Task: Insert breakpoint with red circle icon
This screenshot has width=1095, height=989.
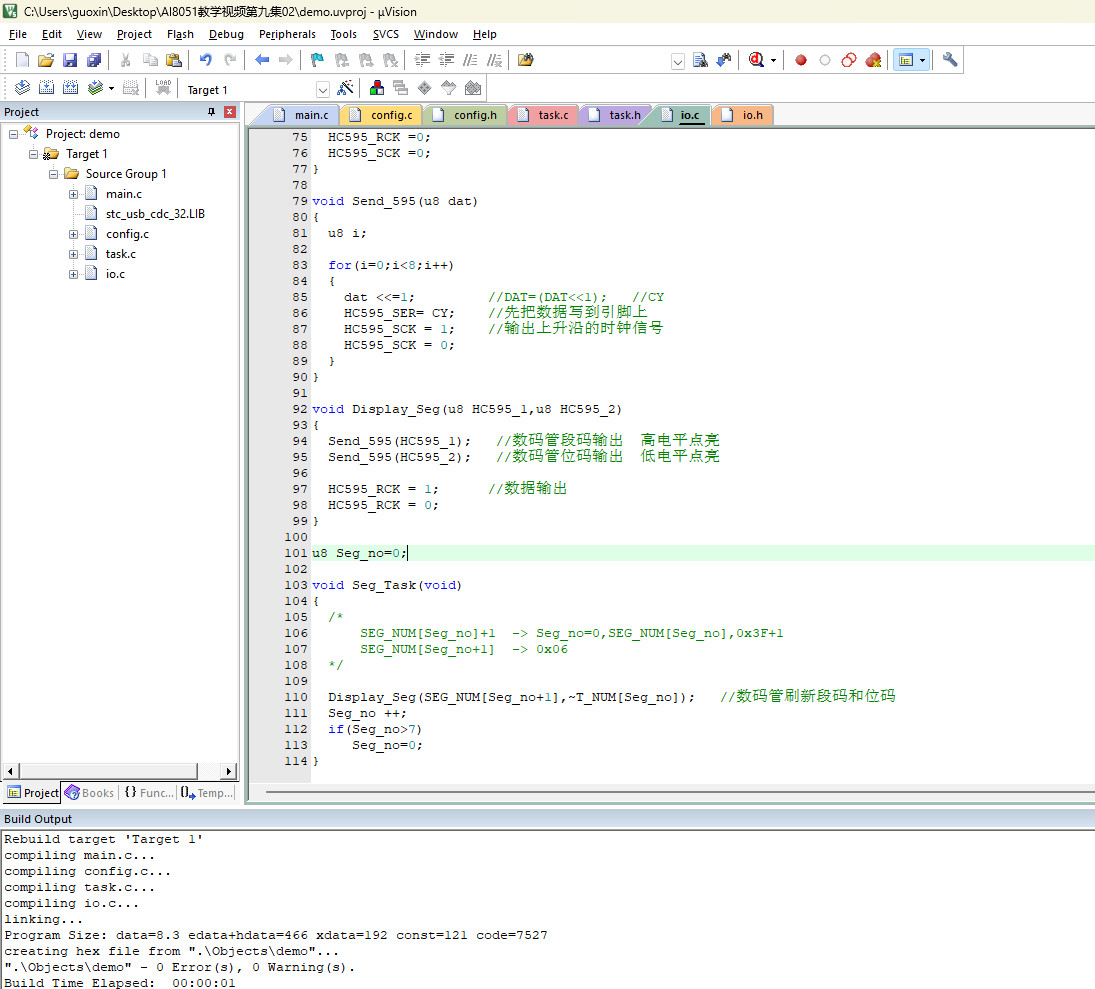Action: pos(801,60)
